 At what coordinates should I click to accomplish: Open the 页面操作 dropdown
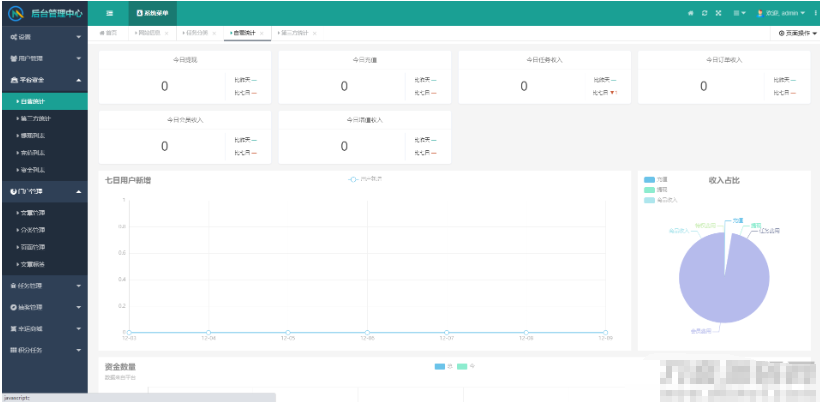(x=797, y=33)
